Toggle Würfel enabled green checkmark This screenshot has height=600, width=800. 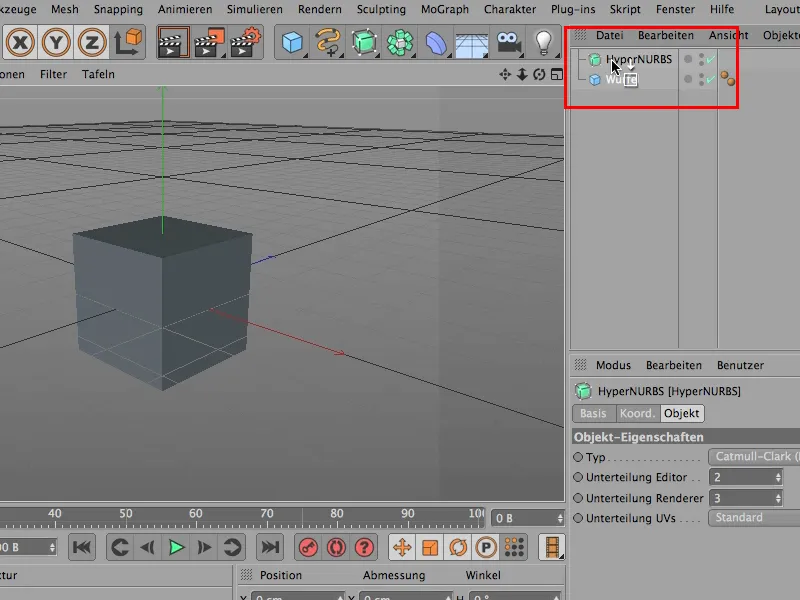click(711, 80)
